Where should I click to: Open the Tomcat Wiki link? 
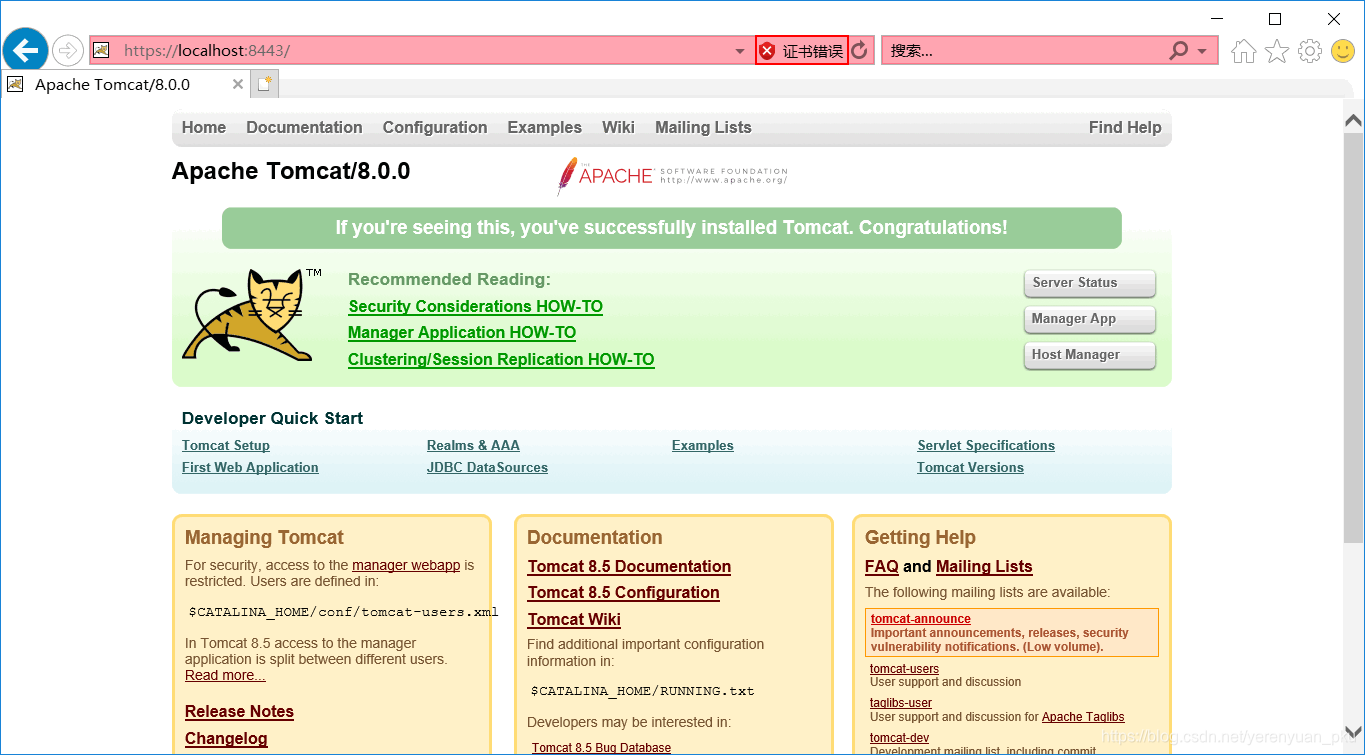tap(574, 619)
